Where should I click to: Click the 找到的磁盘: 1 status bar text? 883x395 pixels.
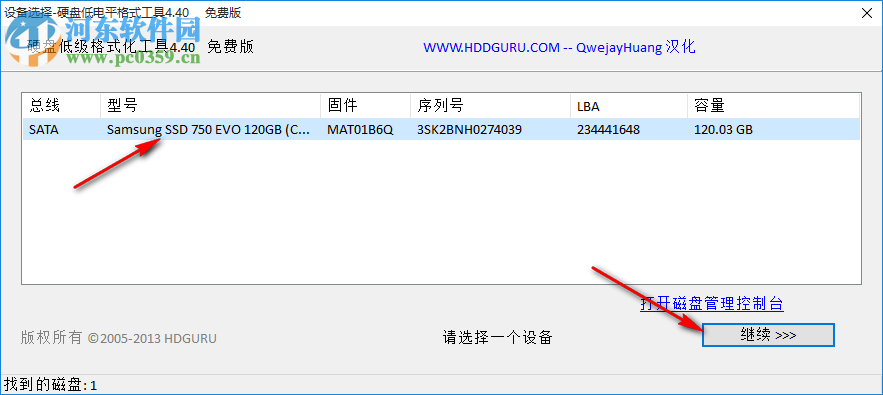tap(51, 385)
